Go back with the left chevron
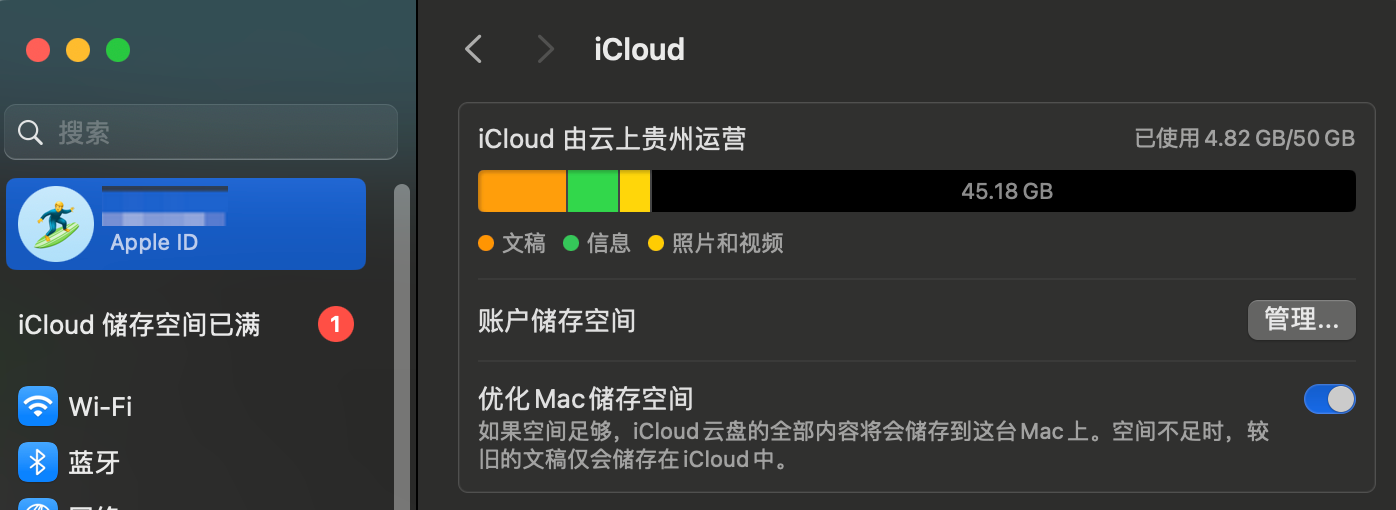 coord(474,49)
